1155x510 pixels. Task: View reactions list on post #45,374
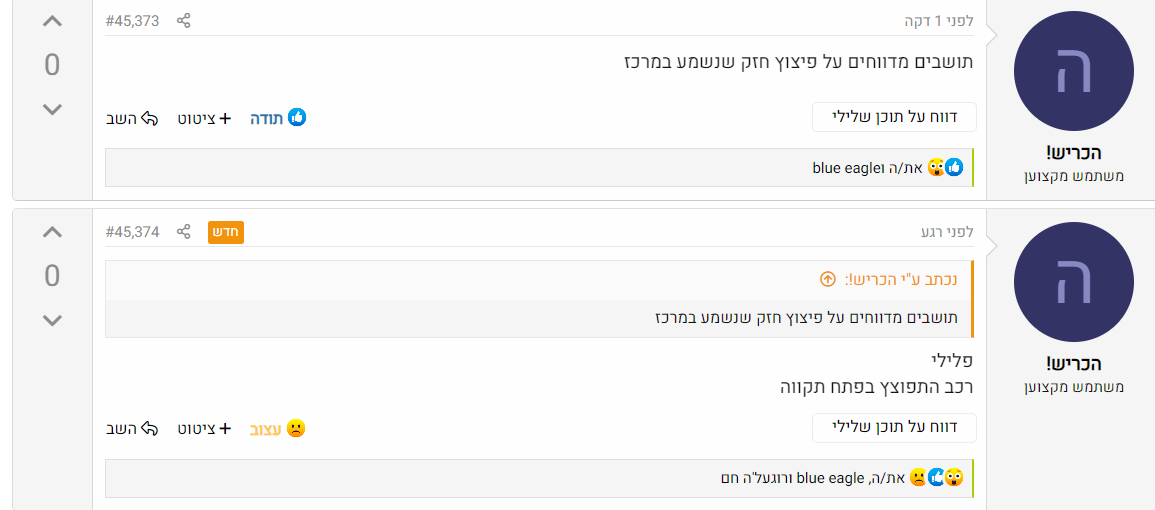840,478
